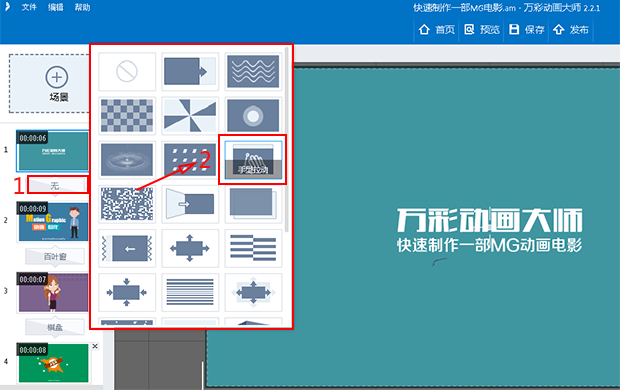Select the hand-pull transition
This screenshot has width=620, height=390.
pyautogui.click(x=253, y=159)
